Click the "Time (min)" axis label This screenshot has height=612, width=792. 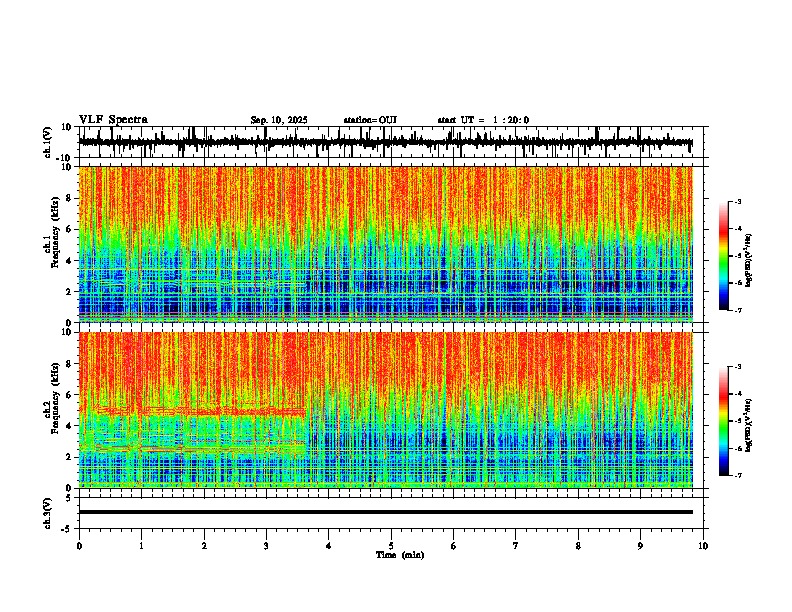(x=400, y=555)
